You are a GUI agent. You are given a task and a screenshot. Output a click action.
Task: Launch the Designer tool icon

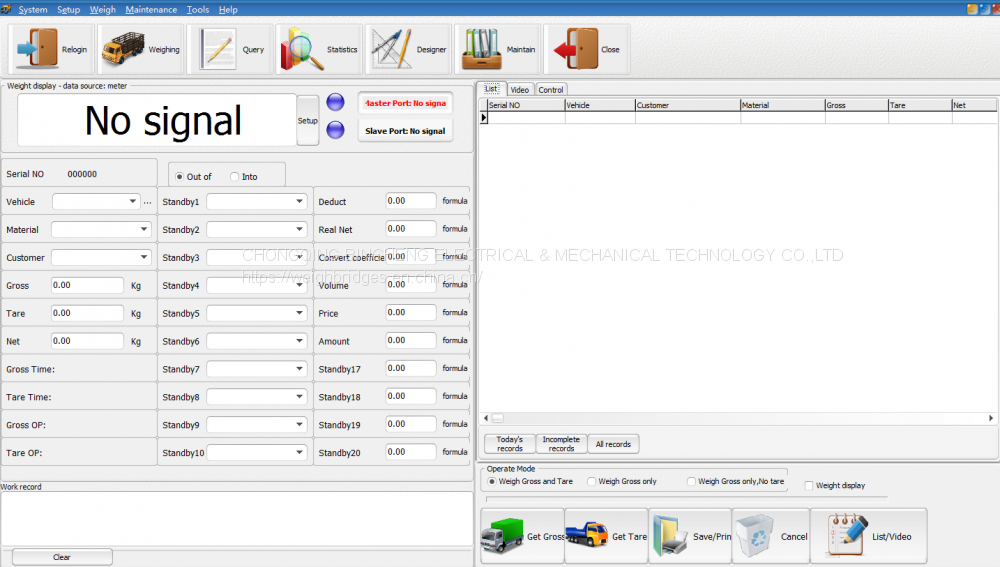(391, 49)
